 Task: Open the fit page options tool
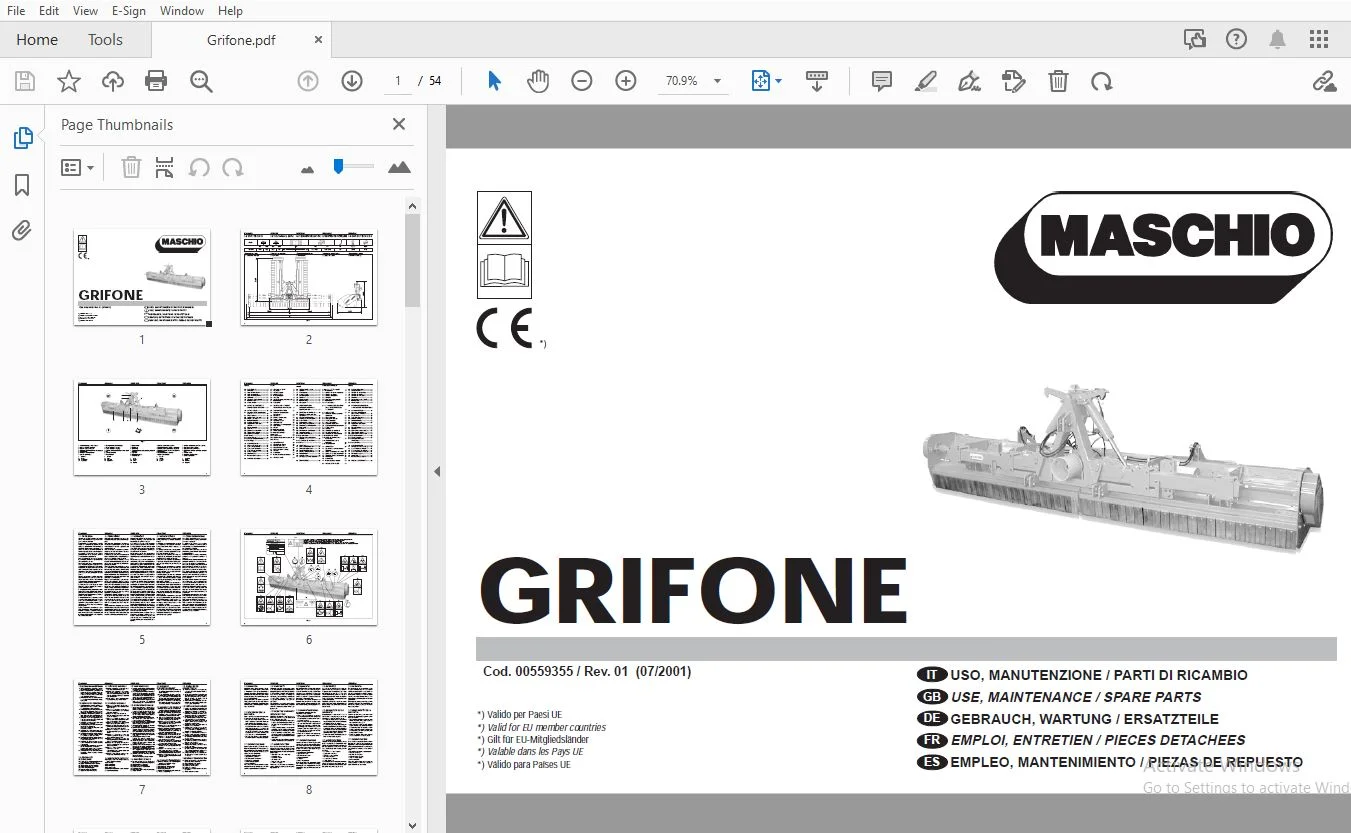[766, 81]
